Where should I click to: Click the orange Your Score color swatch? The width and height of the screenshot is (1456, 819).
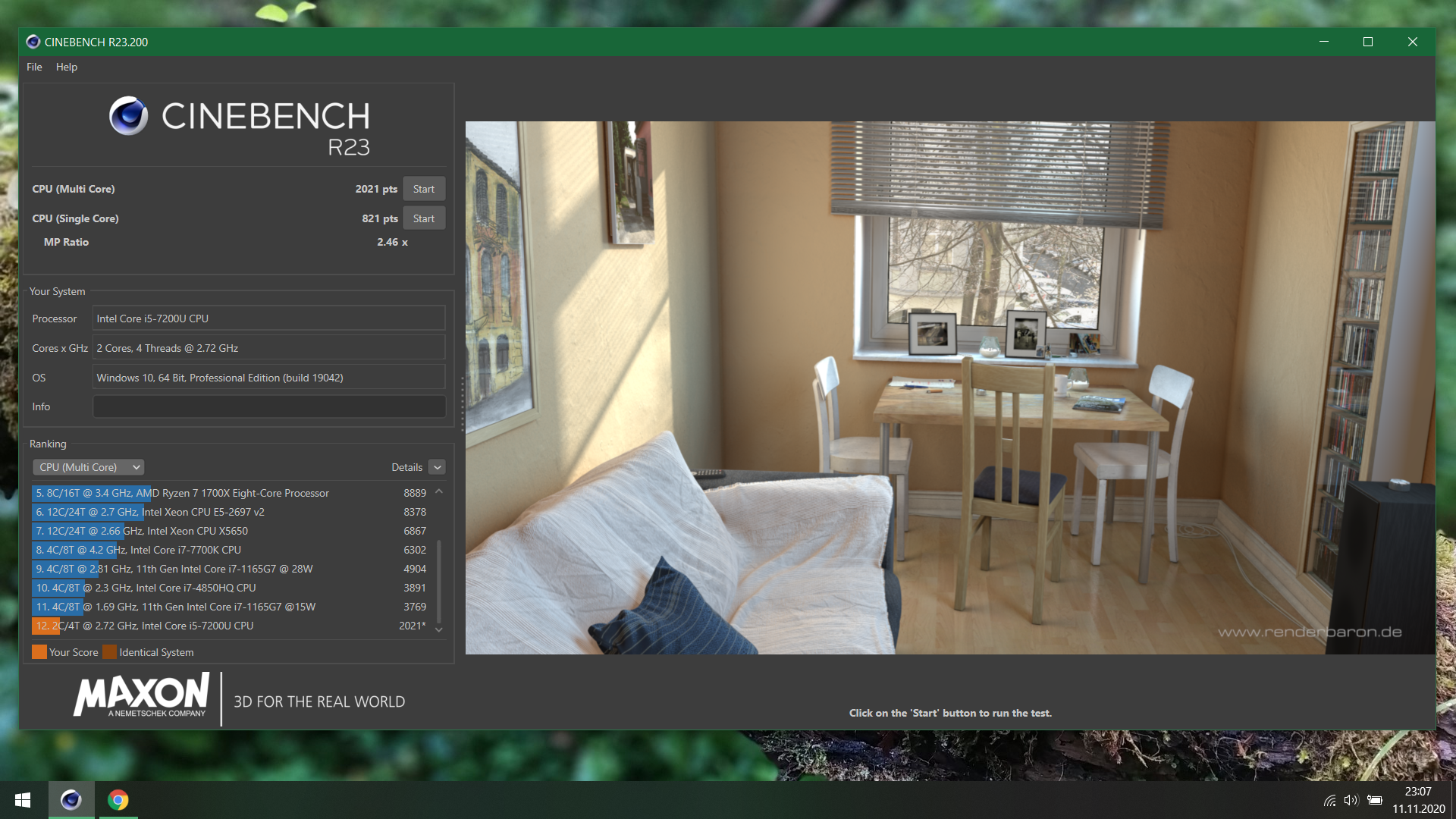[x=39, y=652]
